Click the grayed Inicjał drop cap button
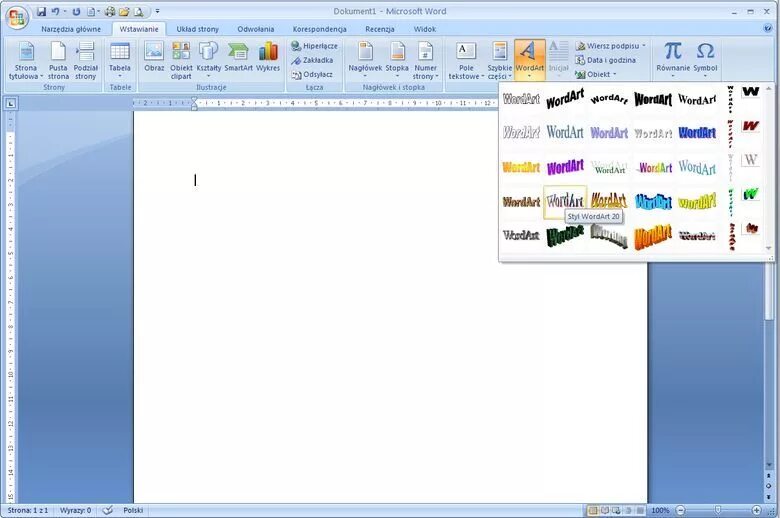Screen dimensions: 780x518 click(558, 61)
